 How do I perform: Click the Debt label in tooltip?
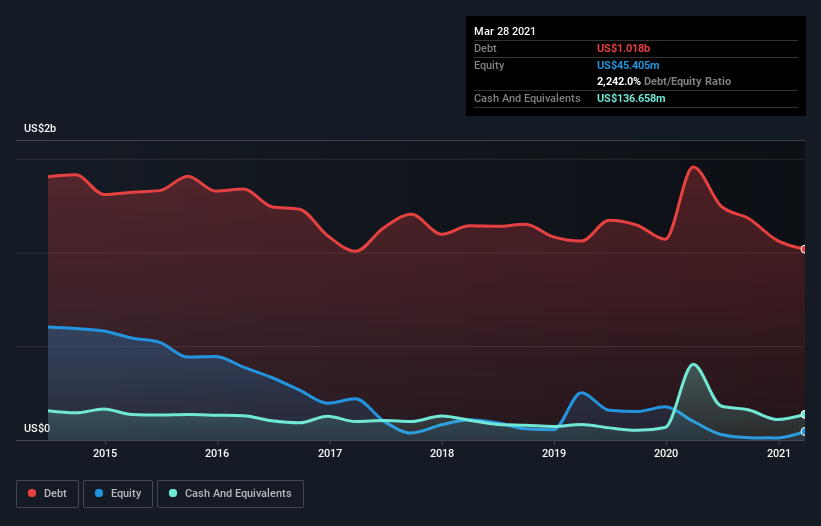(485, 48)
